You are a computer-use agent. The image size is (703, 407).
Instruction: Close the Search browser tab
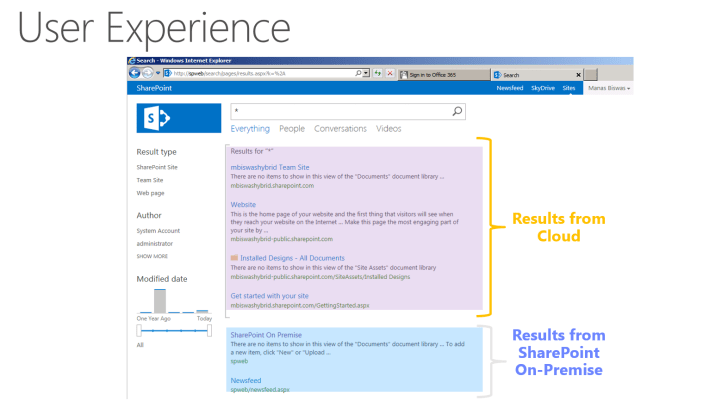click(x=578, y=74)
